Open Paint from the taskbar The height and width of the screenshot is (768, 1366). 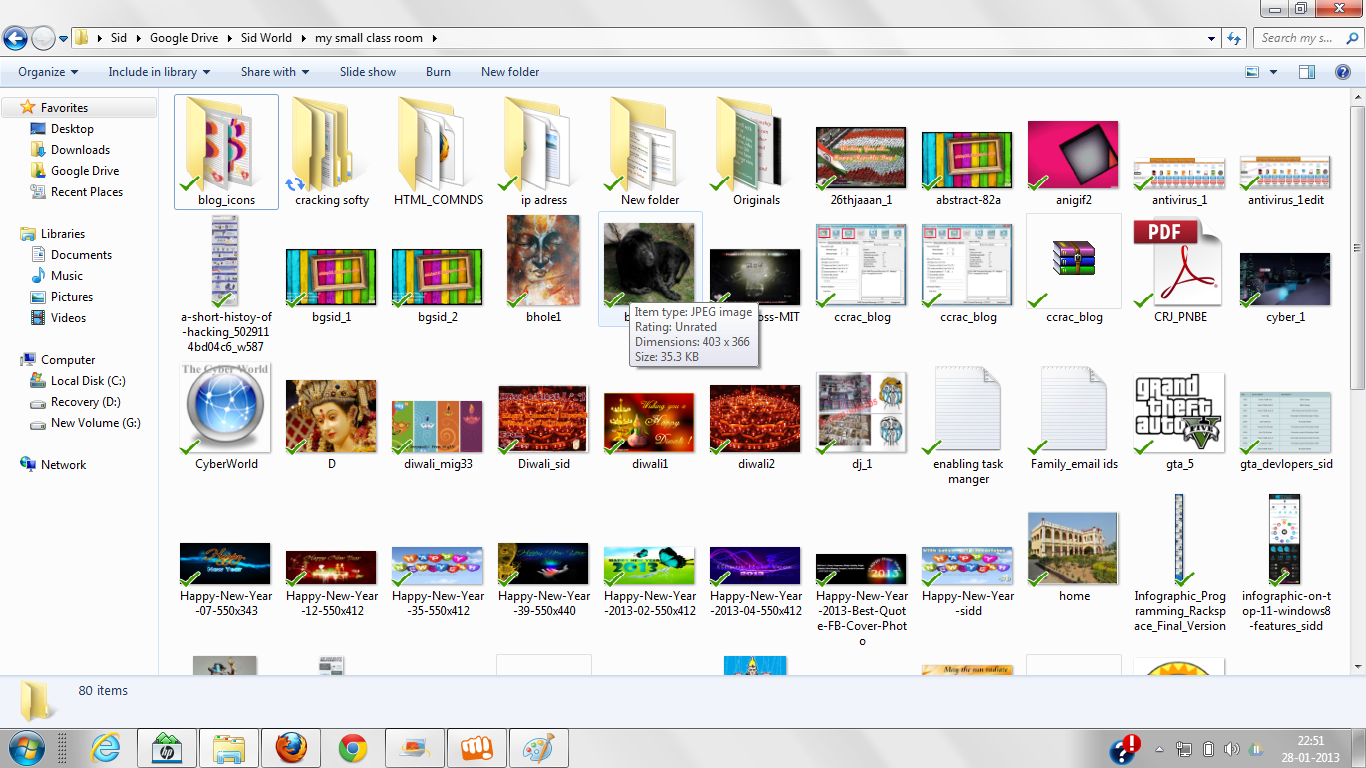[539, 747]
